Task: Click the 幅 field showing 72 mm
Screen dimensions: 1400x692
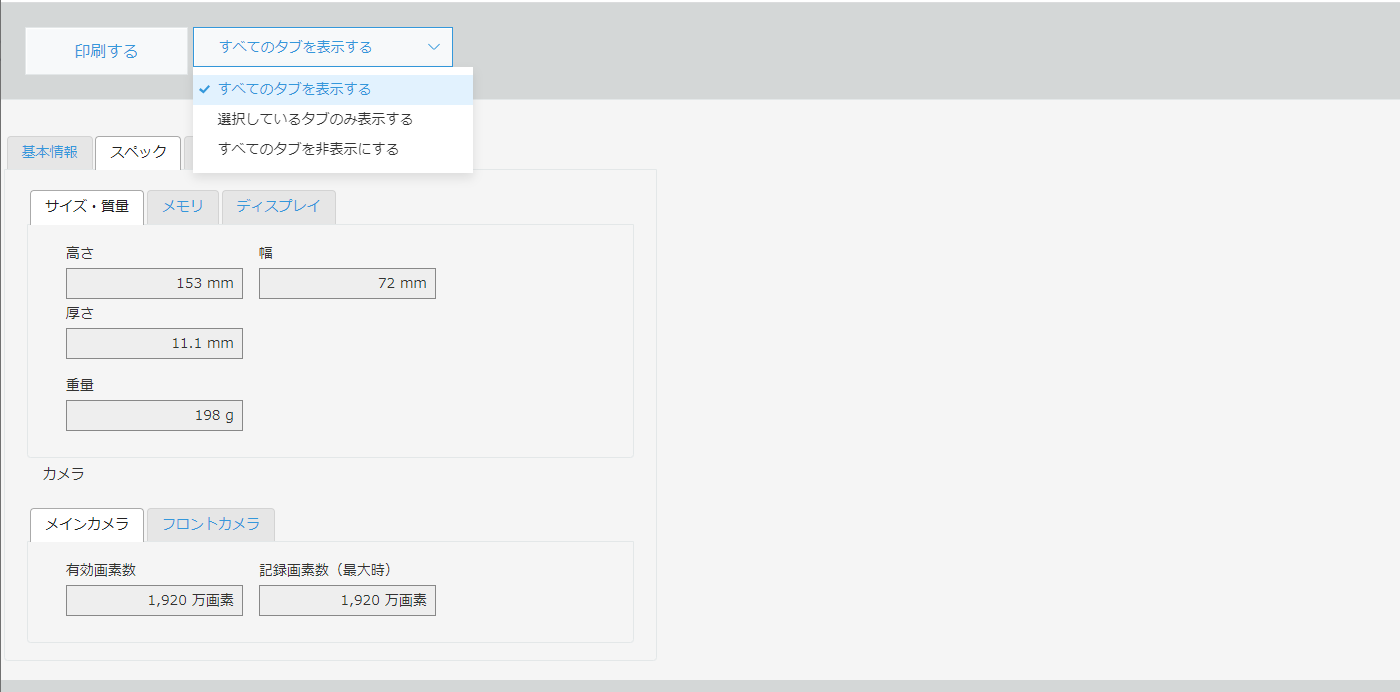Action: 347,283
